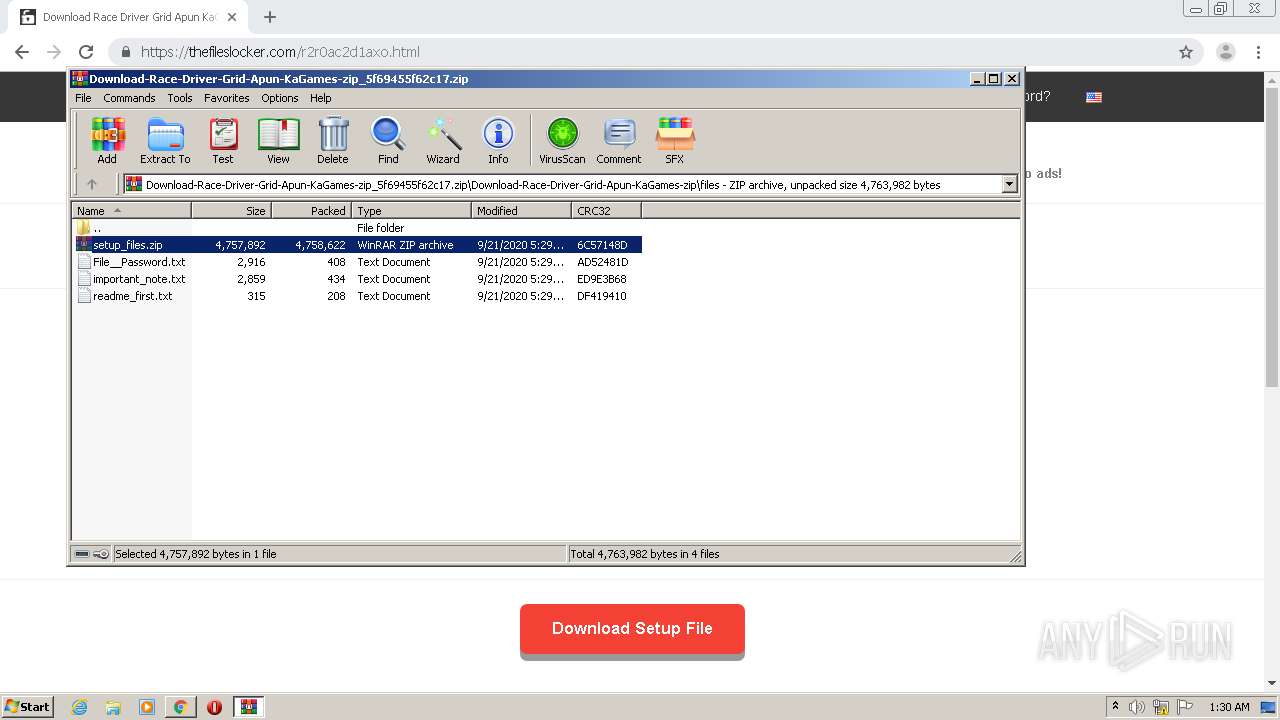Open the Comment tool
This screenshot has width=1280, height=720.
[x=619, y=140]
